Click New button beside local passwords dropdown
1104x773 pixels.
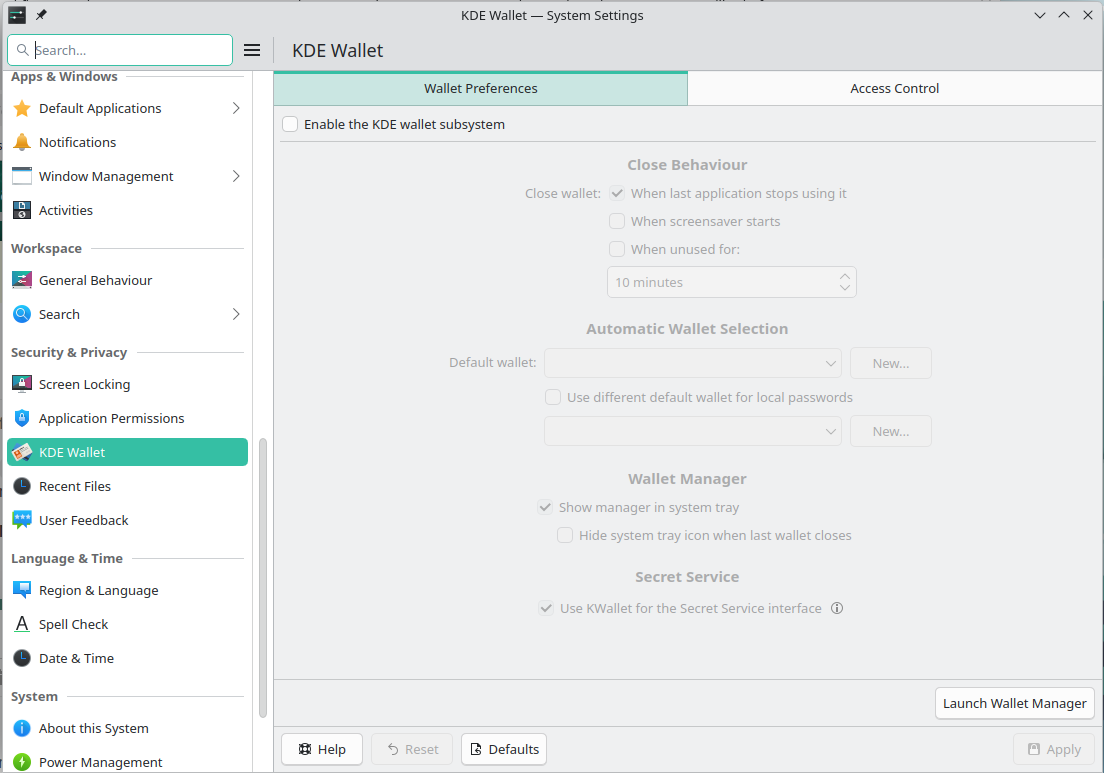click(891, 431)
